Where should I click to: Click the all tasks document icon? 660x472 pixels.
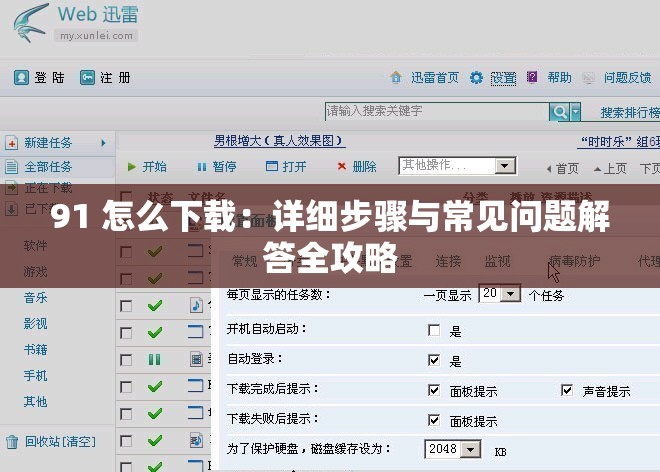click(x=11, y=167)
